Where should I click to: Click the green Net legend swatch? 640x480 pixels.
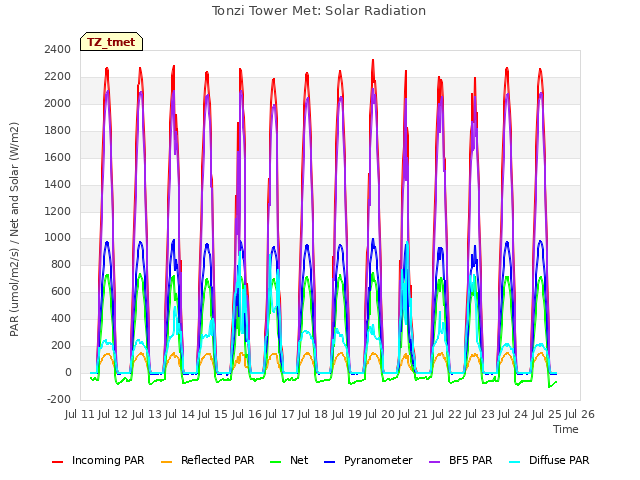pos(276,461)
